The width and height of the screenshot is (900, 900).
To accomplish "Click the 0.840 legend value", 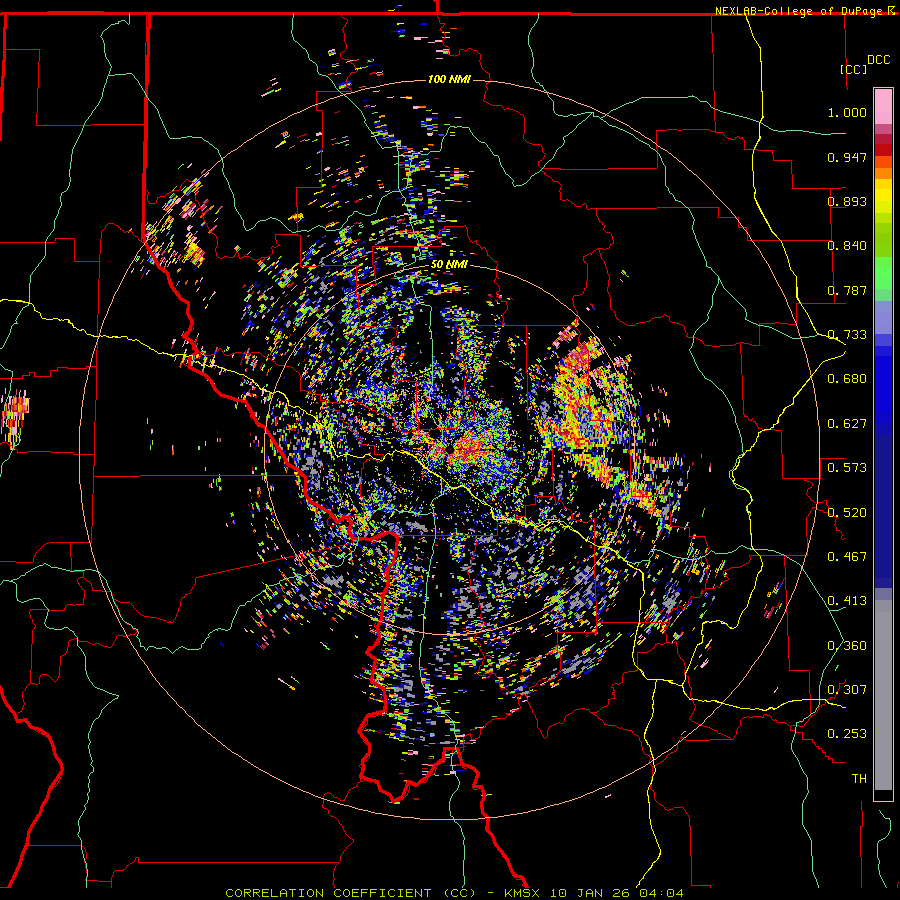I will click(x=847, y=246).
